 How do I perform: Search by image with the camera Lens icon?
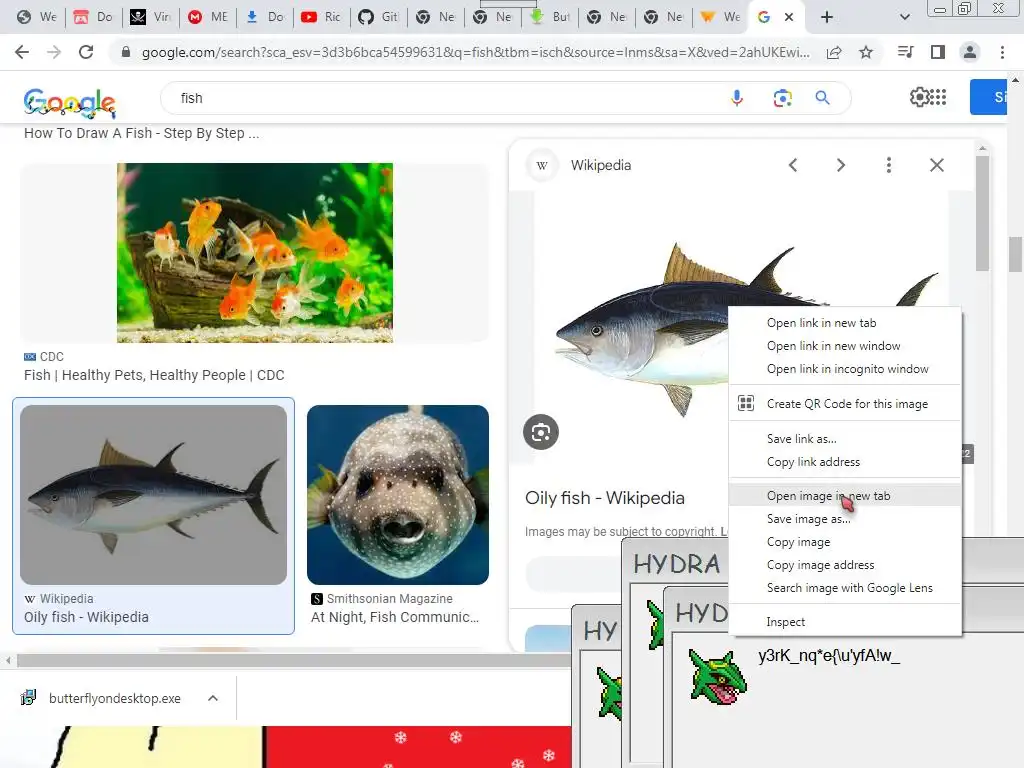pyautogui.click(x=782, y=98)
